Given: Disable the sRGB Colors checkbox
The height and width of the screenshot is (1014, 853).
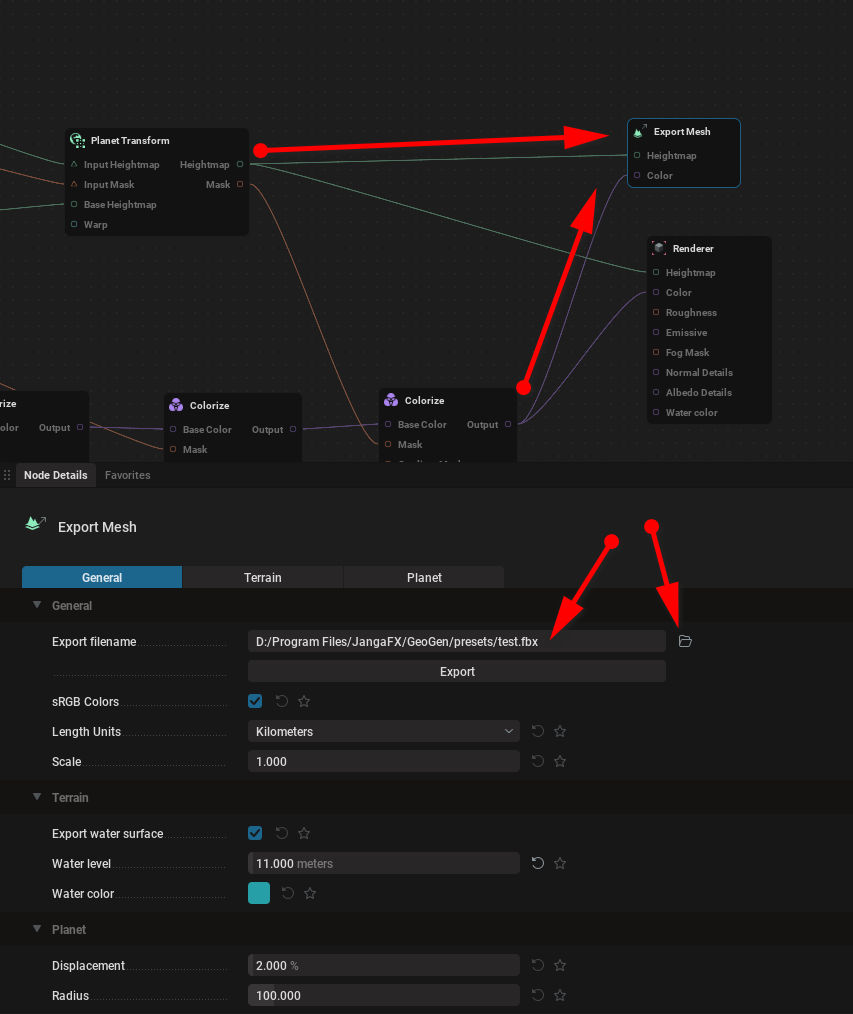Looking at the screenshot, I should (x=255, y=702).
